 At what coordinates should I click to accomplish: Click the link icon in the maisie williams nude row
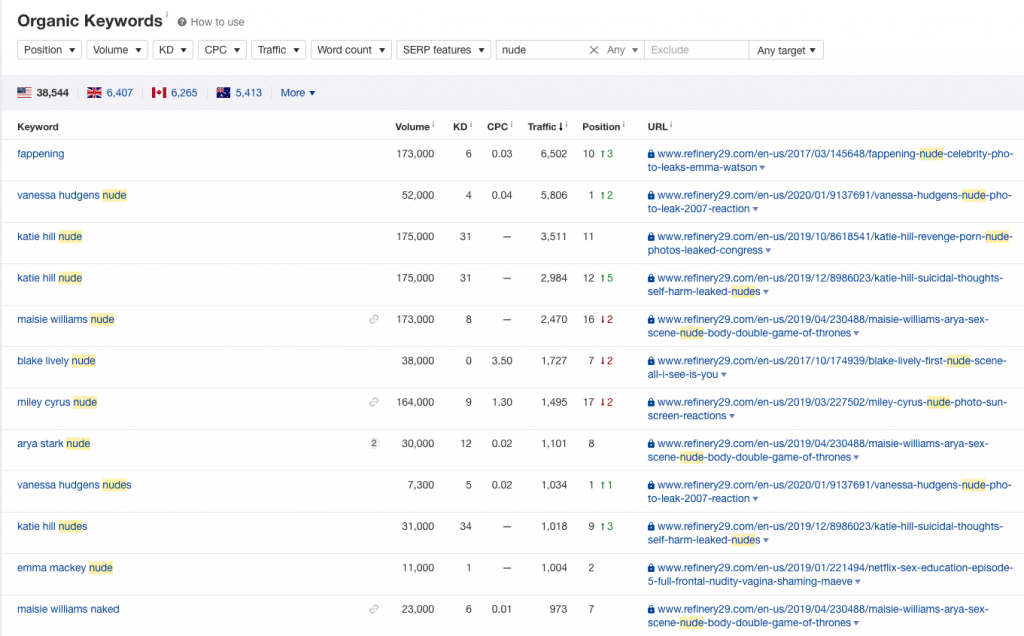[x=374, y=319]
